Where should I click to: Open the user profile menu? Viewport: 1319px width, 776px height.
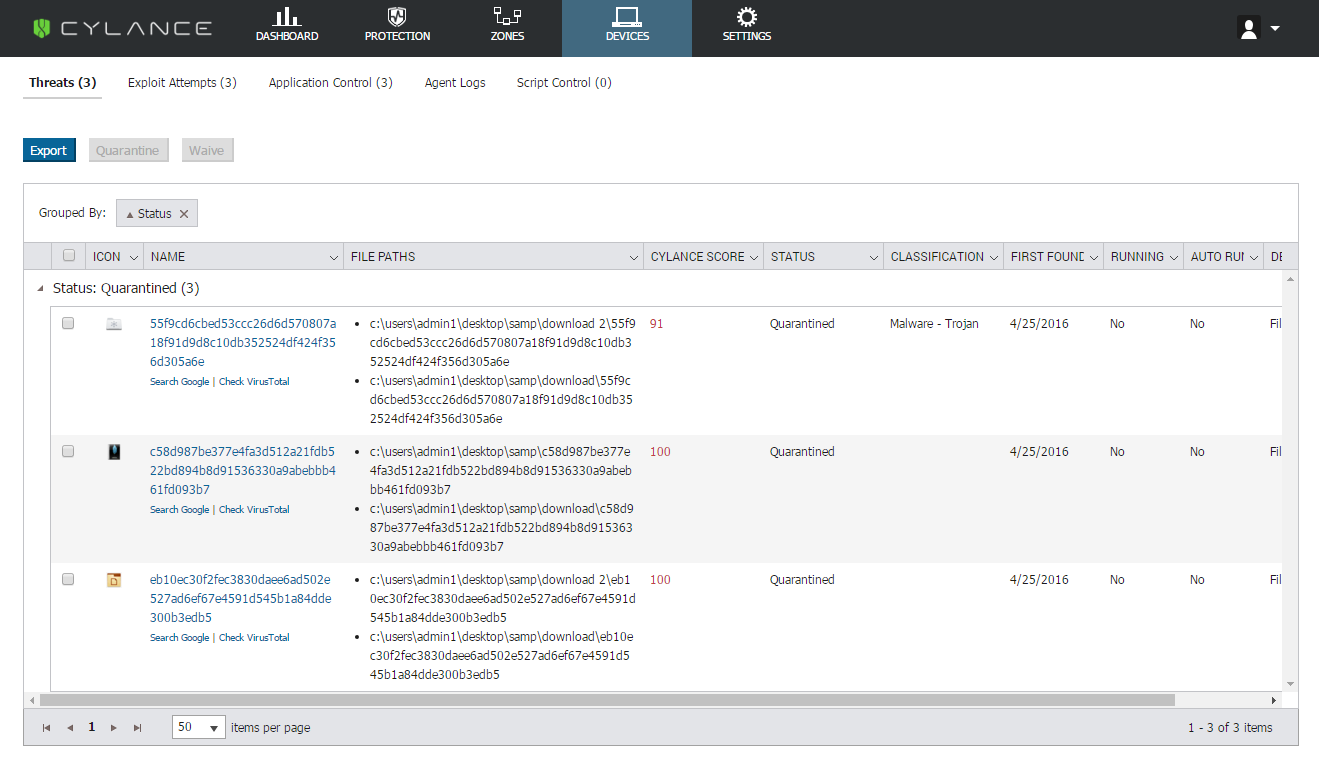1258,28
